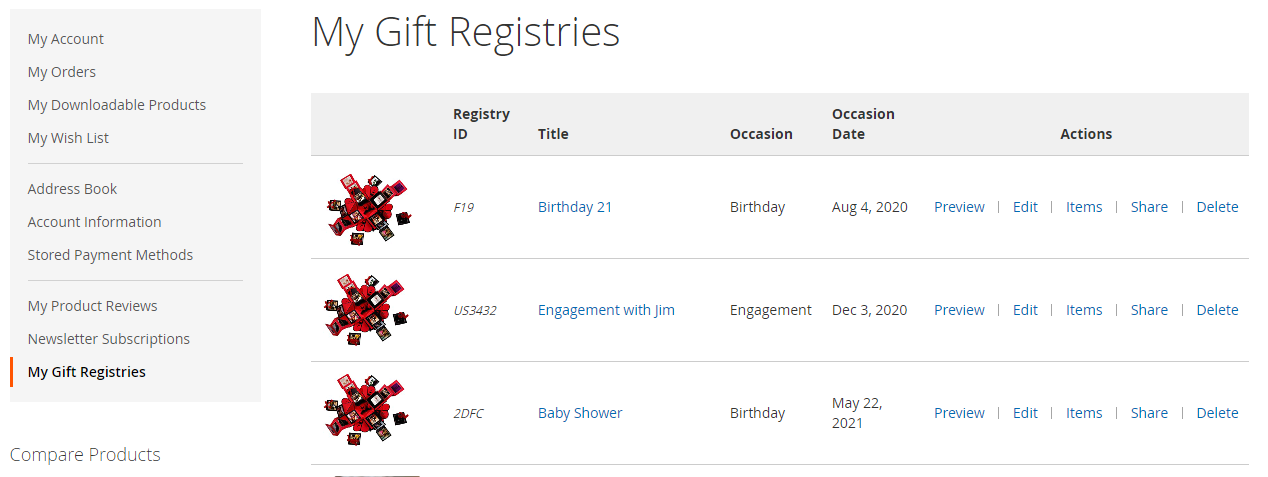
Task: Open the Engagement with Jim title link
Action: (x=606, y=310)
